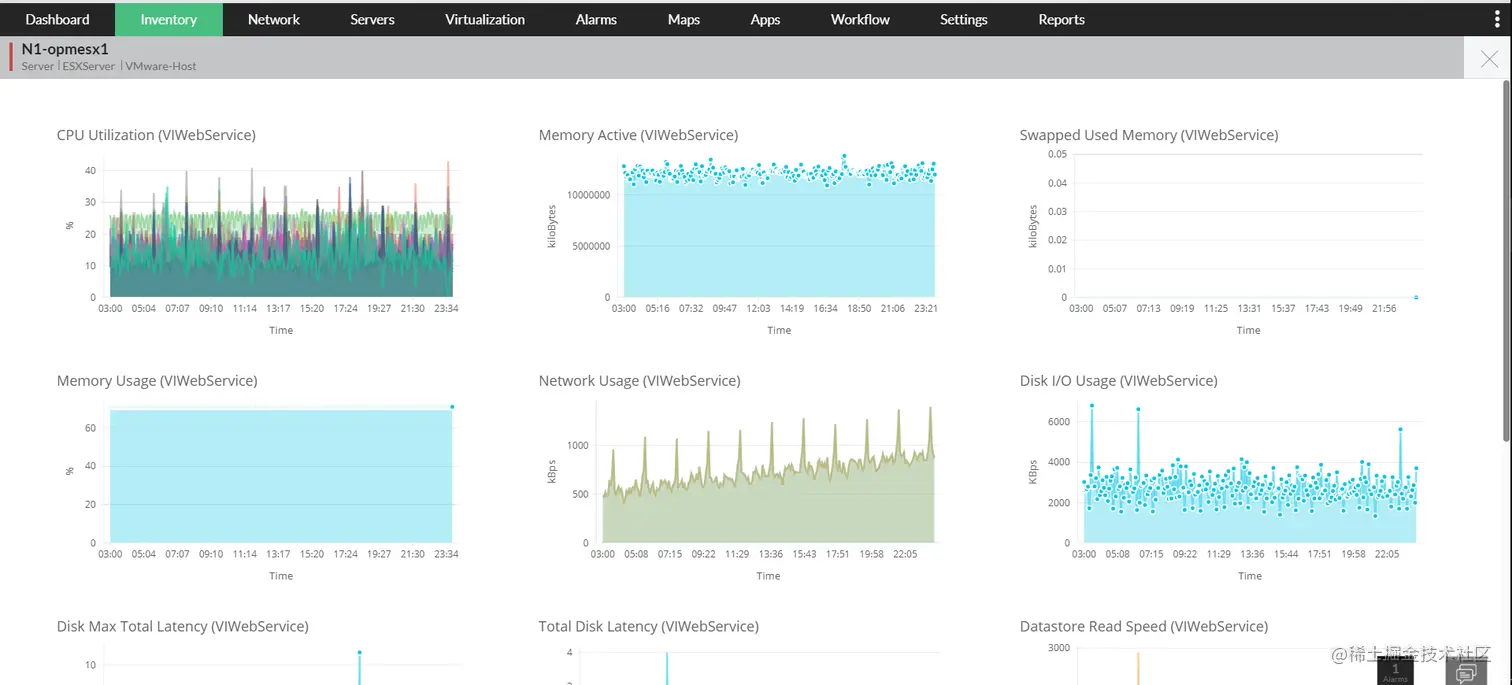Open the Virtualization section

coord(484,19)
